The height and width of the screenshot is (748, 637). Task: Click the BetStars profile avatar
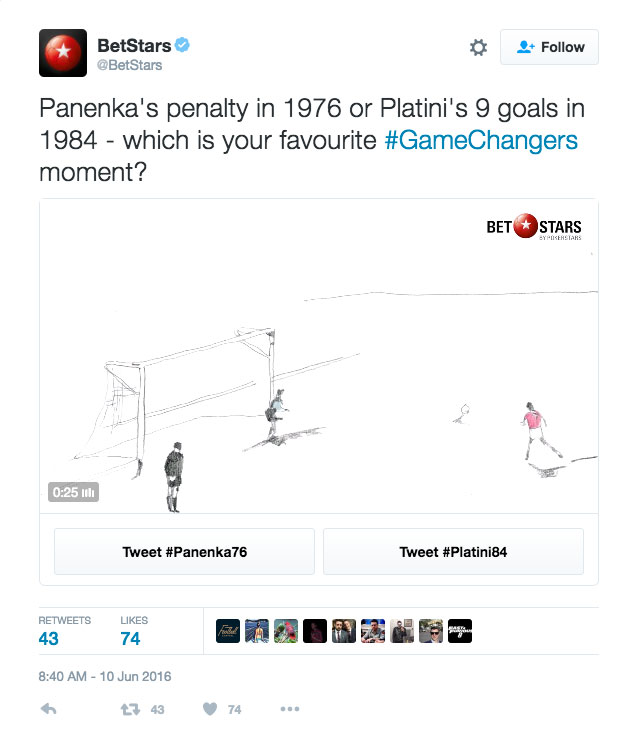62,53
